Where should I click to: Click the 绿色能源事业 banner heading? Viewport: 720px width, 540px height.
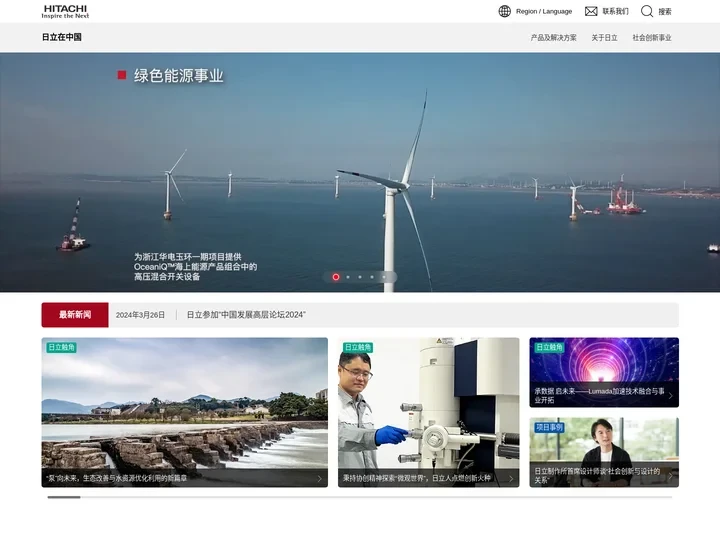click(x=179, y=76)
